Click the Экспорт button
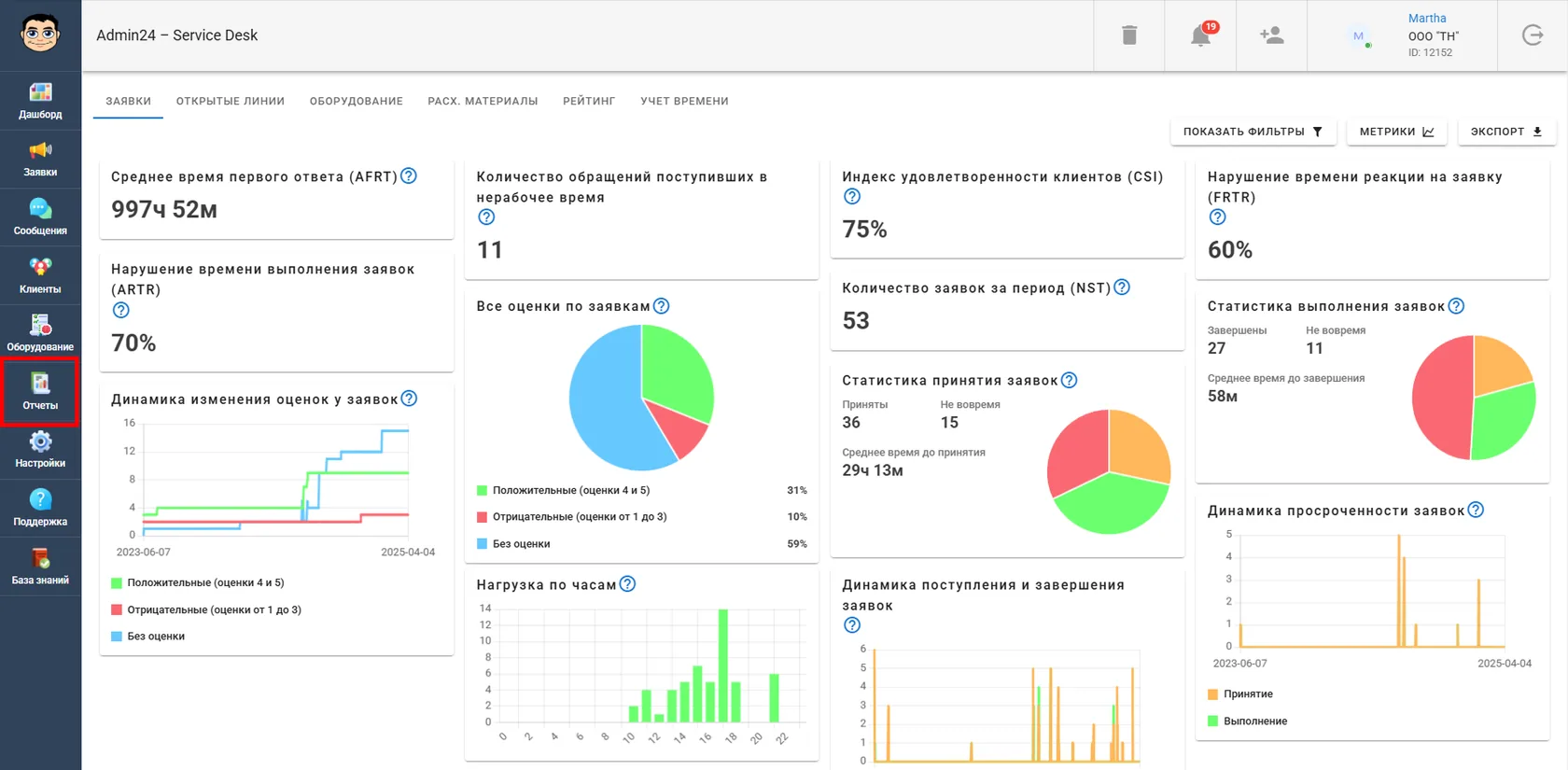Screen dimensions: 1568x770 point(1506,132)
